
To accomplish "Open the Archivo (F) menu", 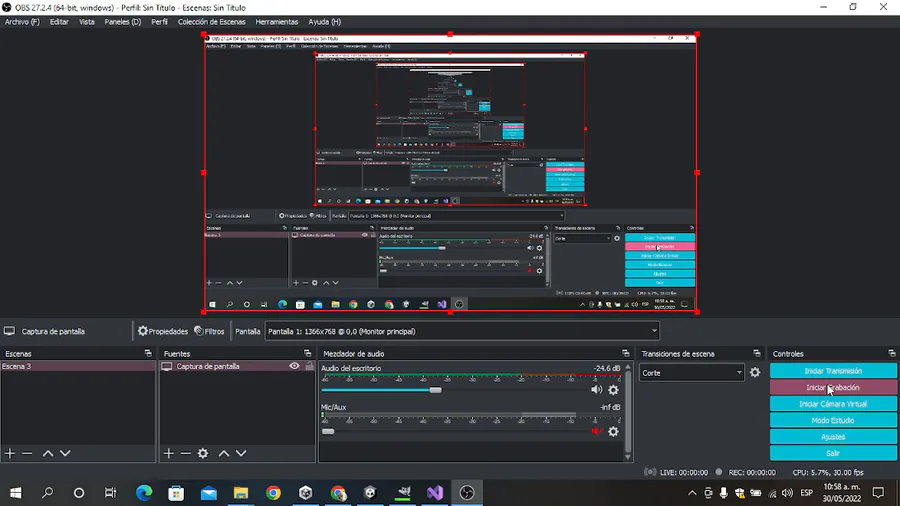I will (22, 22).
